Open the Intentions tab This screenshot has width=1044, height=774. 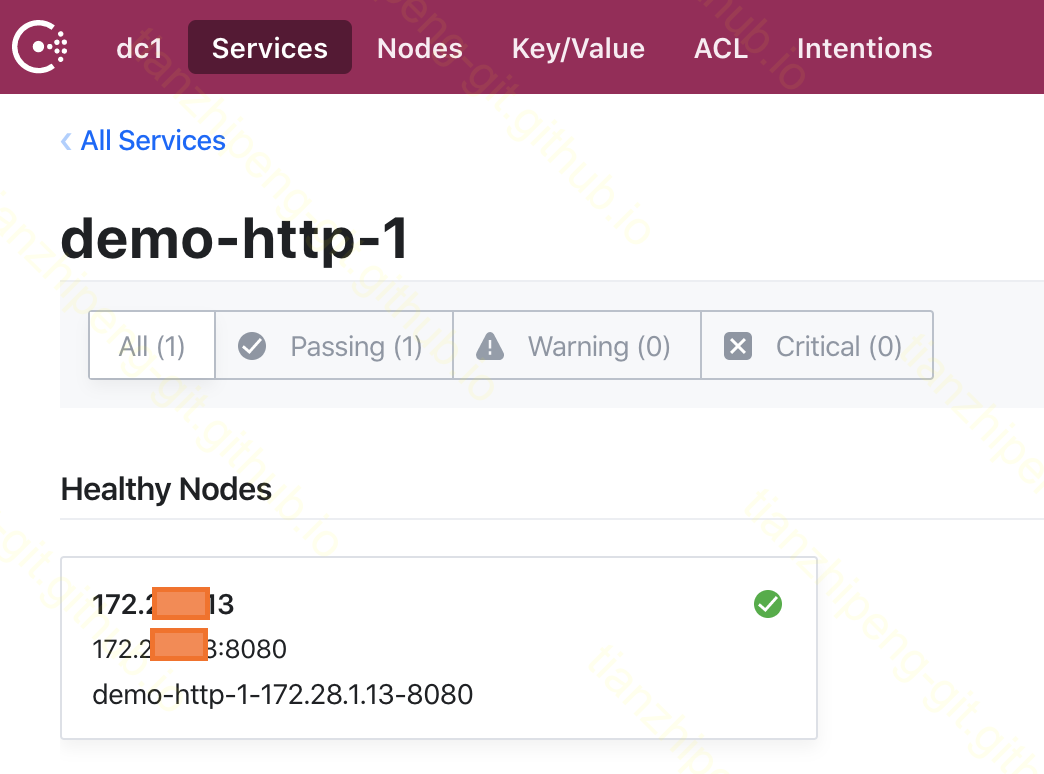point(864,48)
